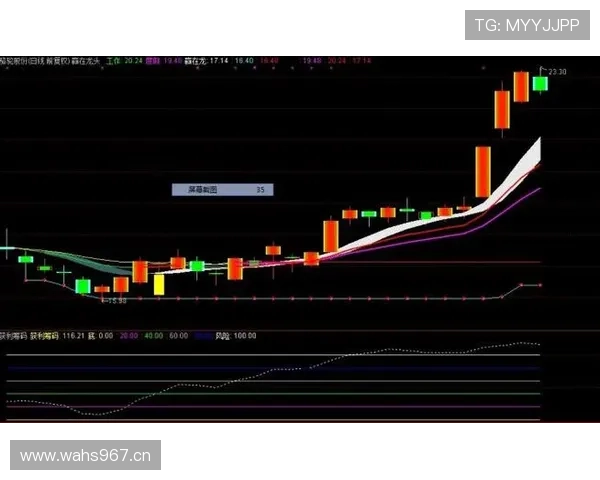Click the red dotted support line under candles
The height and width of the screenshot is (480, 600).
click(x=300, y=298)
